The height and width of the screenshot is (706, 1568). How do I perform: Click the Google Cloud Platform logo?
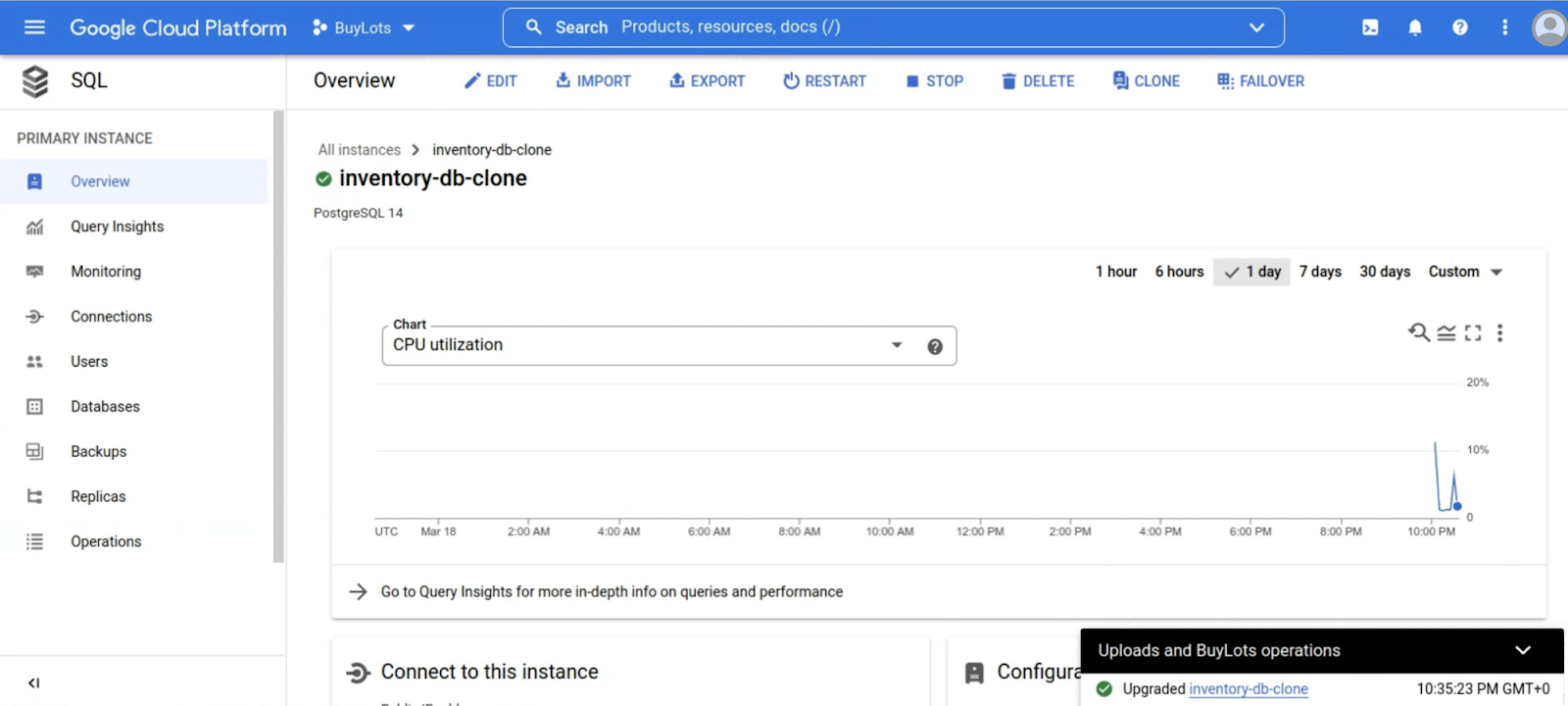[178, 27]
